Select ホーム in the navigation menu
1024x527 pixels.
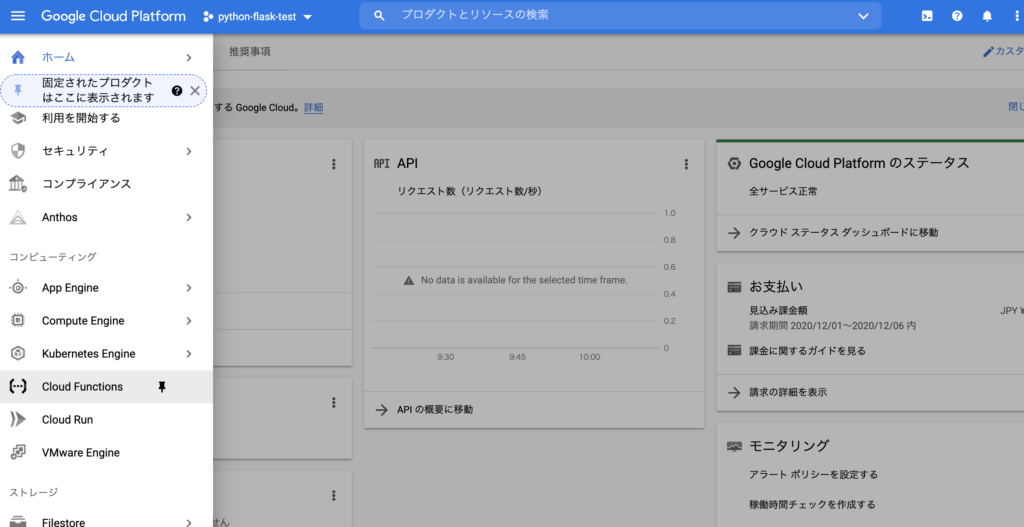(106, 57)
